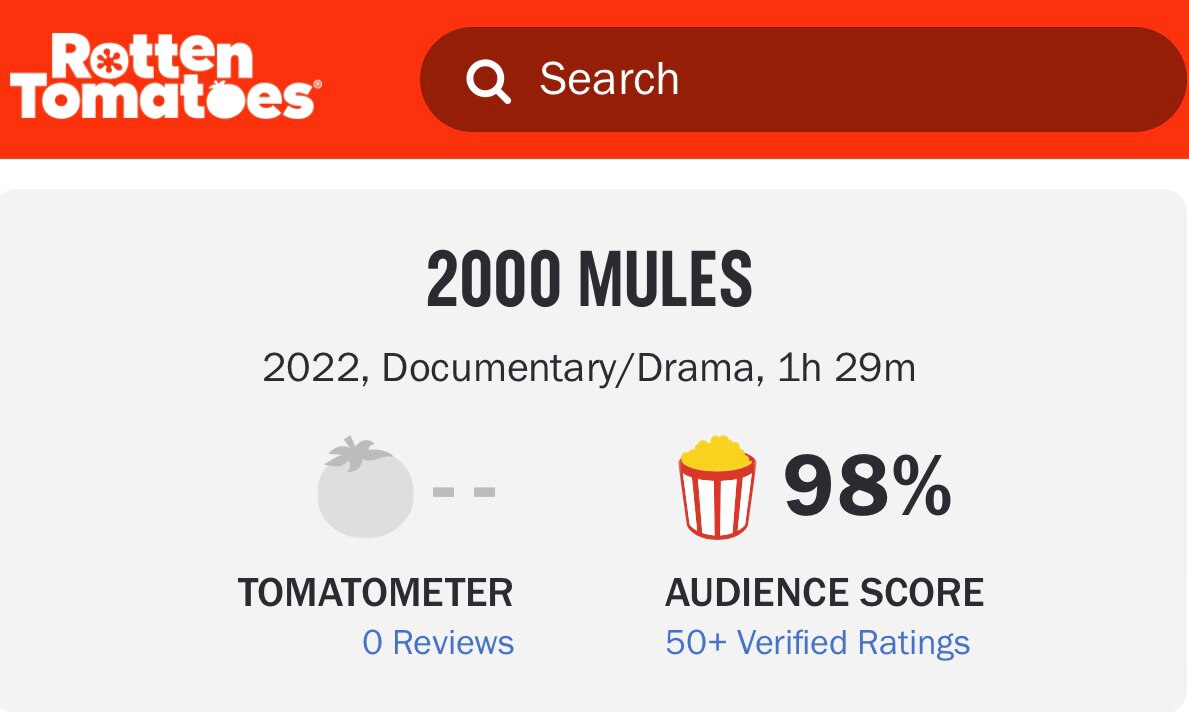This screenshot has height=712, width=1189.
Task: Click the Search placeholder text
Action: click(608, 78)
